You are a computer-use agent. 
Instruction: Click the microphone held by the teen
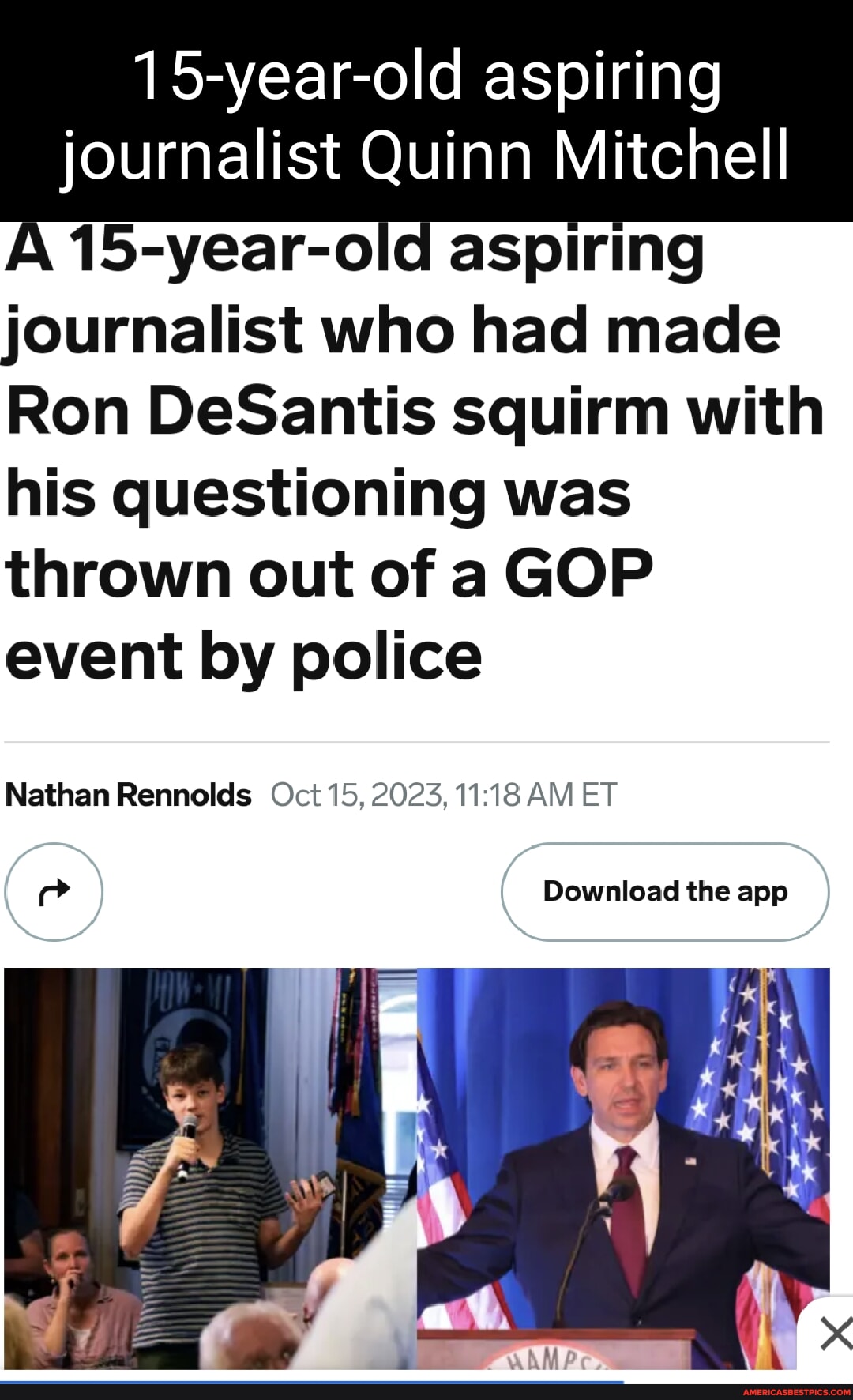(186, 1131)
